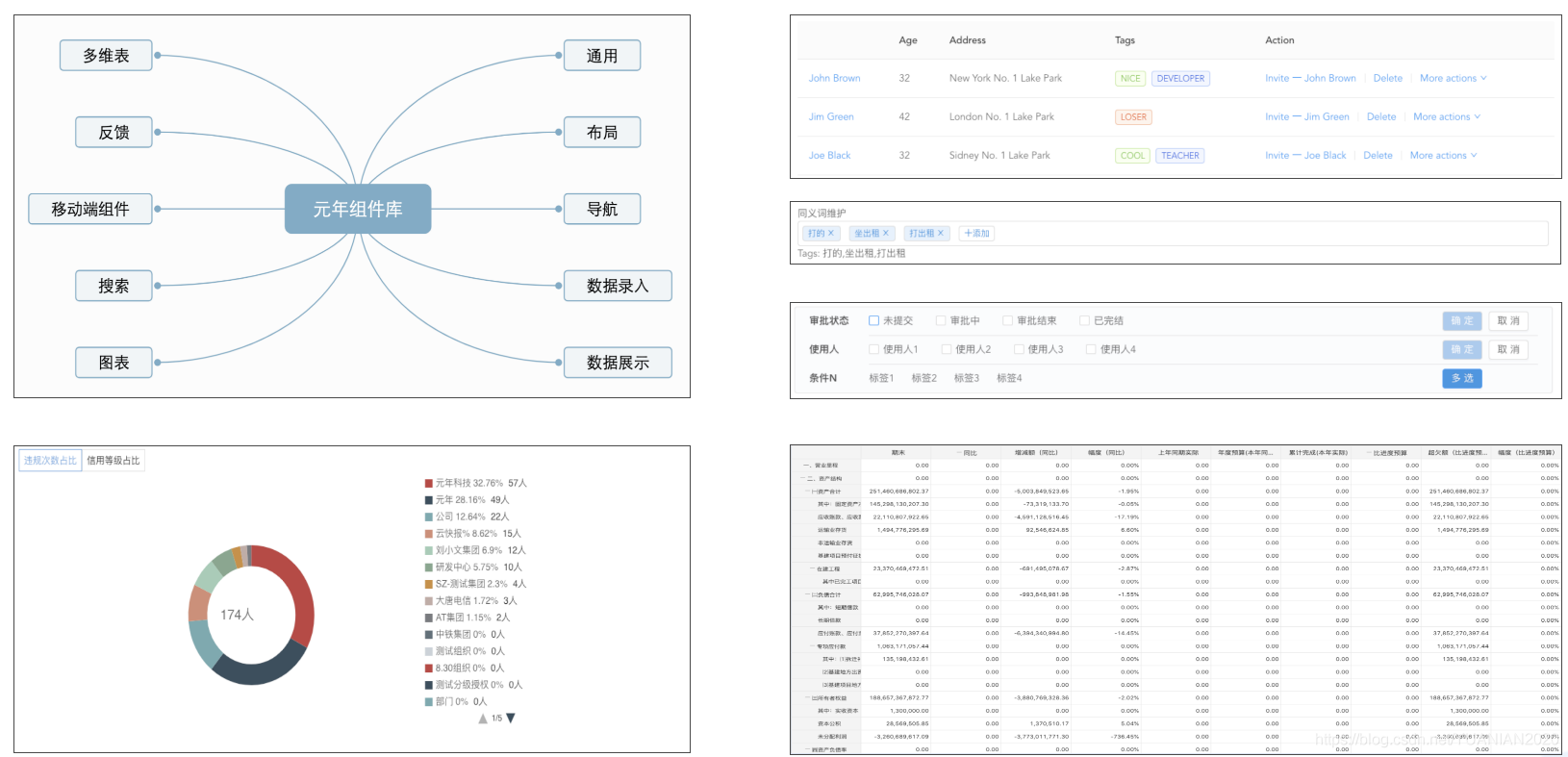Select the 移动端组件 mind map node
Viewport: 1568px width, 757px height.
[x=90, y=210]
